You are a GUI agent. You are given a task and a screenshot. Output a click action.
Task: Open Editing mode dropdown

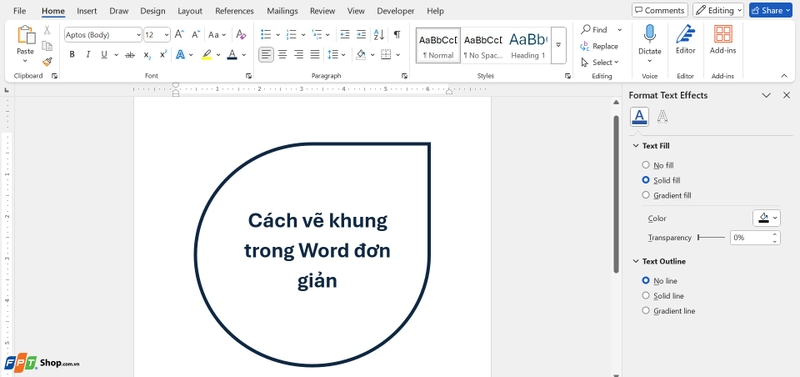718,10
